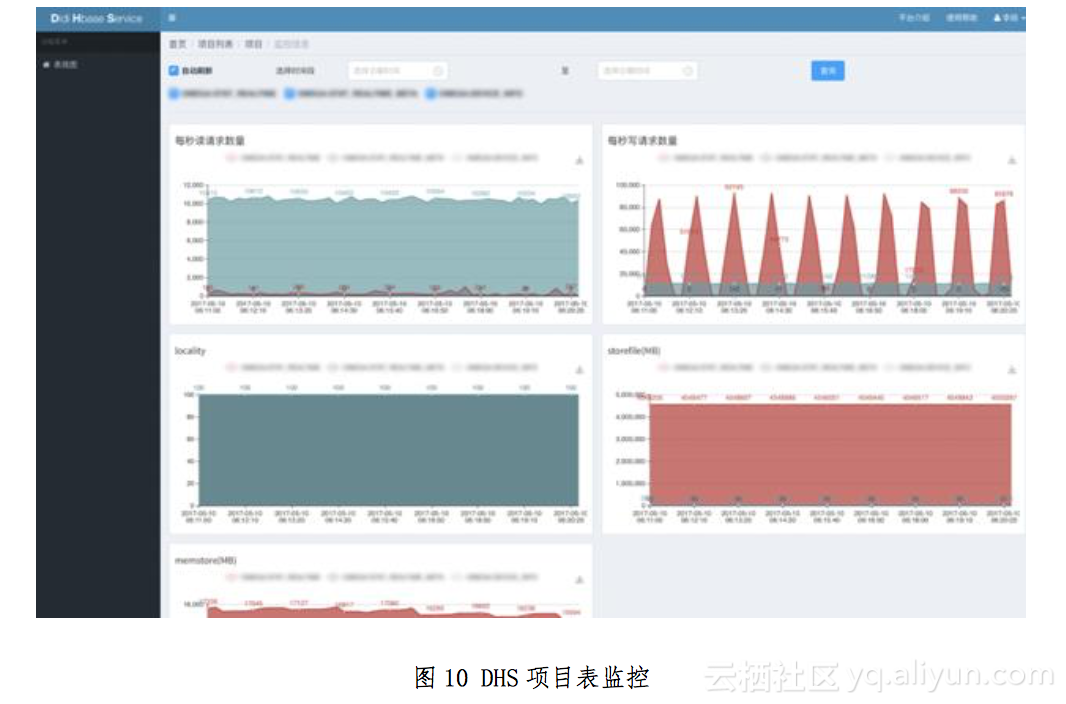The image size is (1066, 704).
Task: Click the memstore(MB) chart download icon
Action: pos(579,580)
